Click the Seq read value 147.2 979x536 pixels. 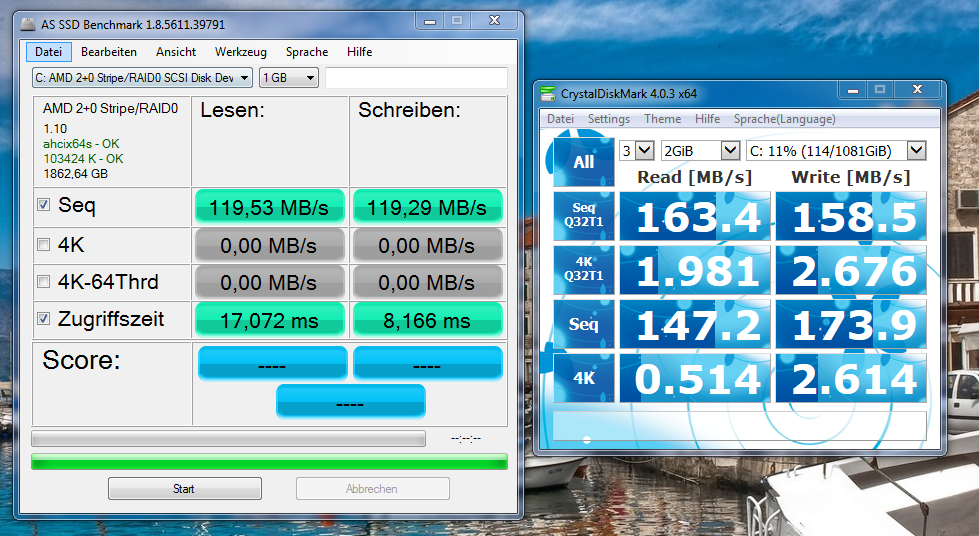695,324
